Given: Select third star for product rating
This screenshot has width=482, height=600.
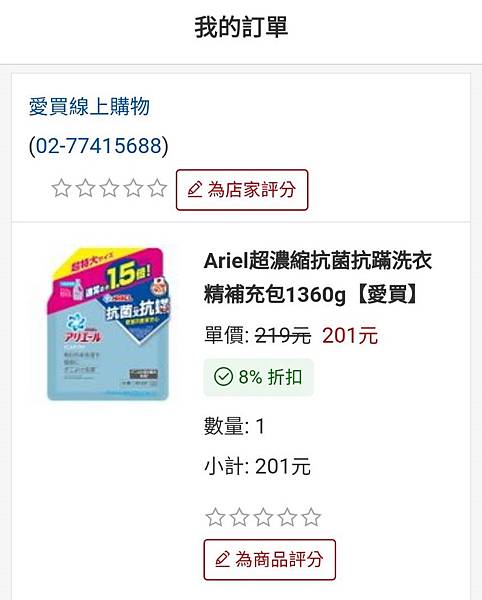Looking at the screenshot, I should [x=263, y=517].
